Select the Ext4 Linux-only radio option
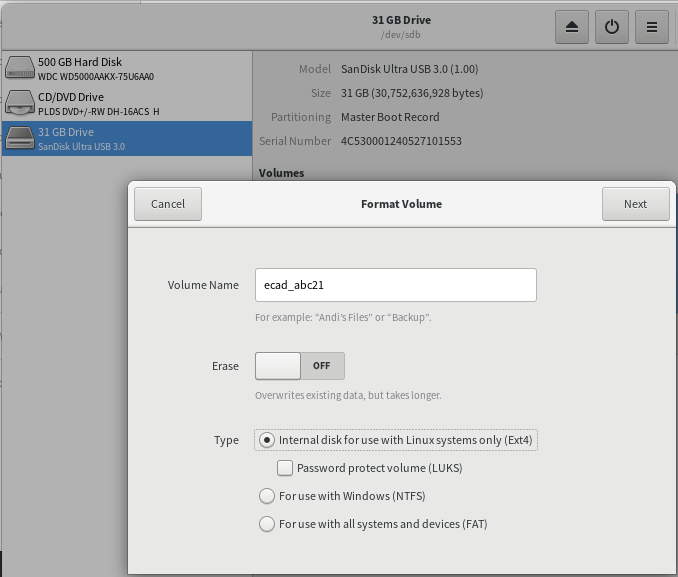The height and width of the screenshot is (577, 678). point(267,440)
